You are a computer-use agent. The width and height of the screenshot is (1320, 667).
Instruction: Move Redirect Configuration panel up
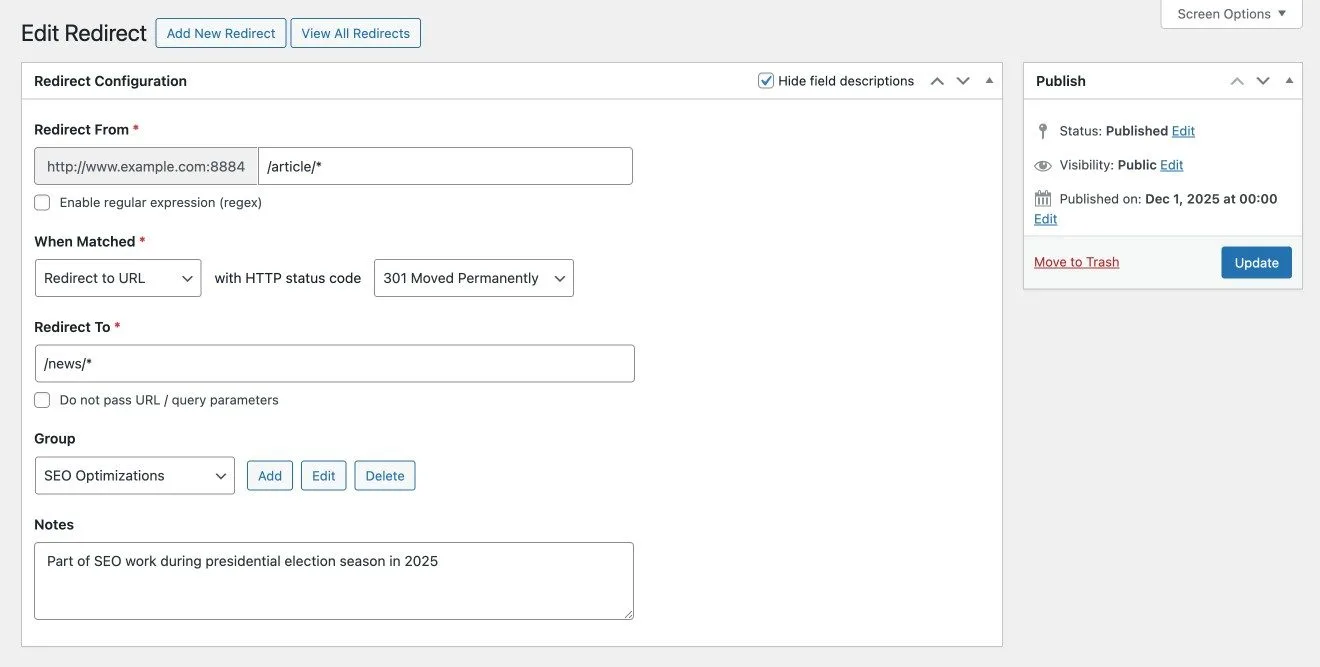[x=937, y=81]
